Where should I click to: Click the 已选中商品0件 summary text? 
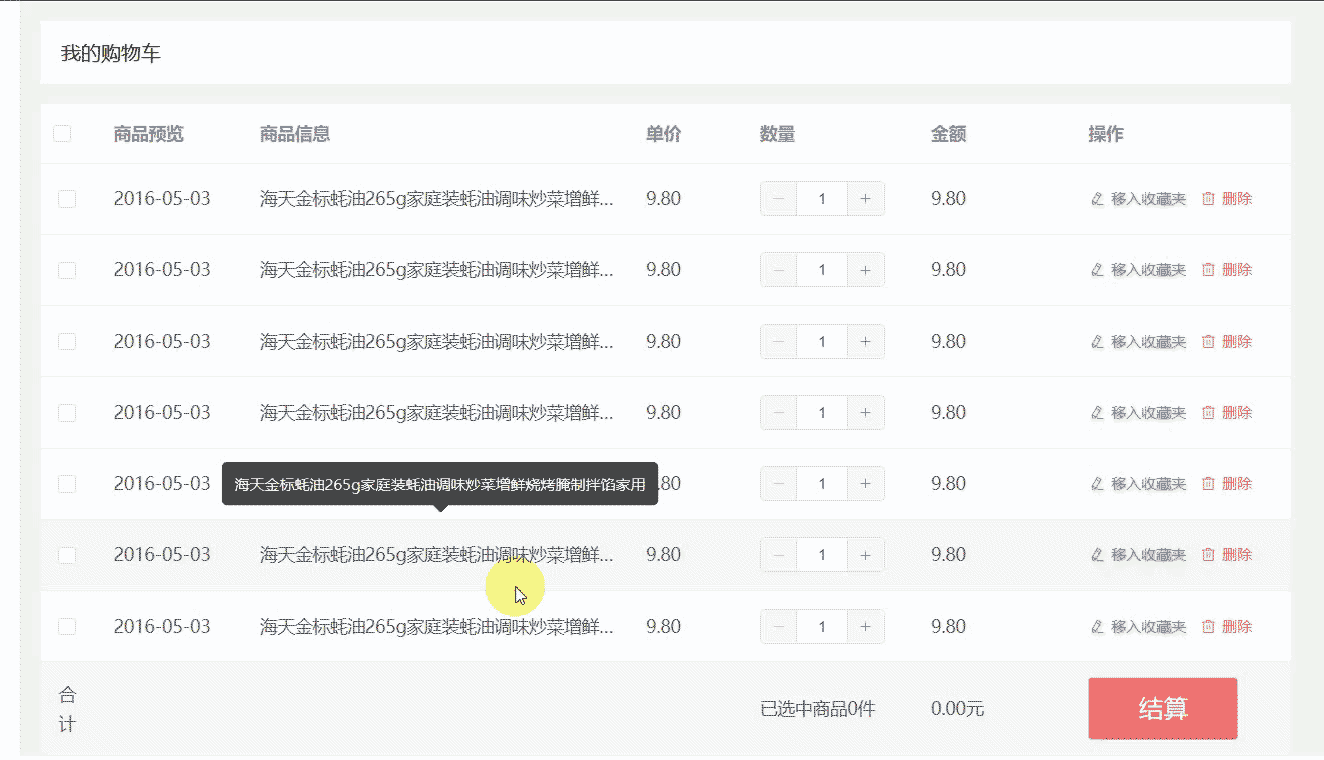pos(818,709)
